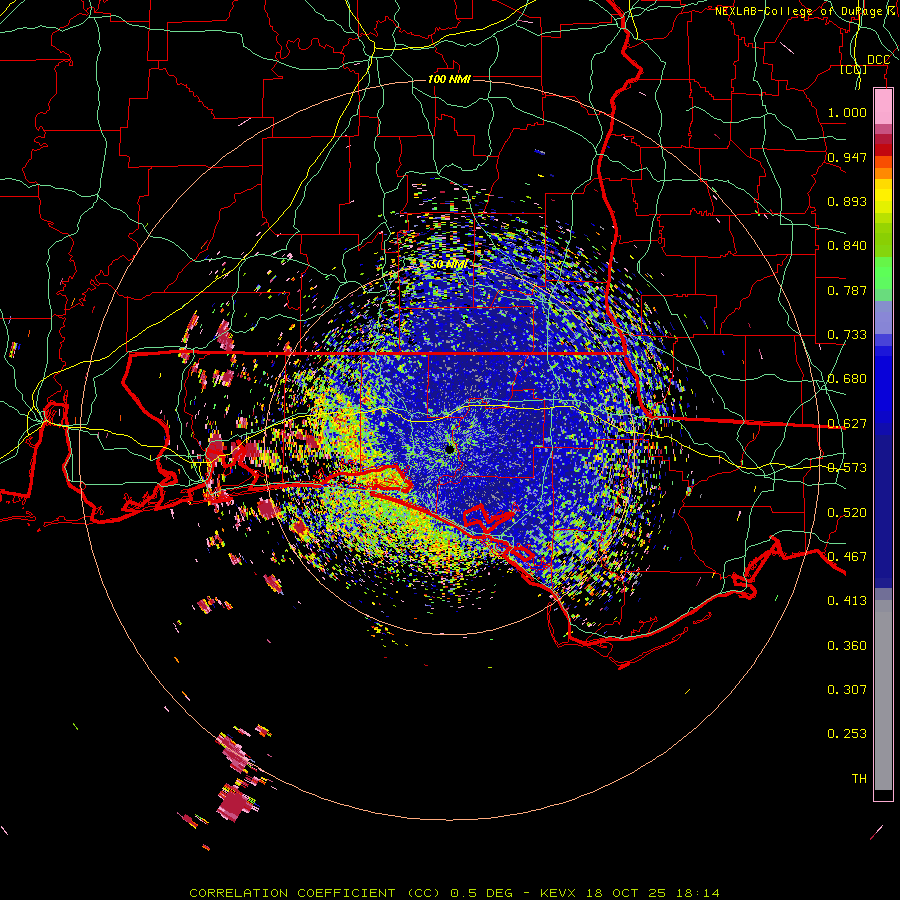Click the 0.627 legend value

coord(847,424)
